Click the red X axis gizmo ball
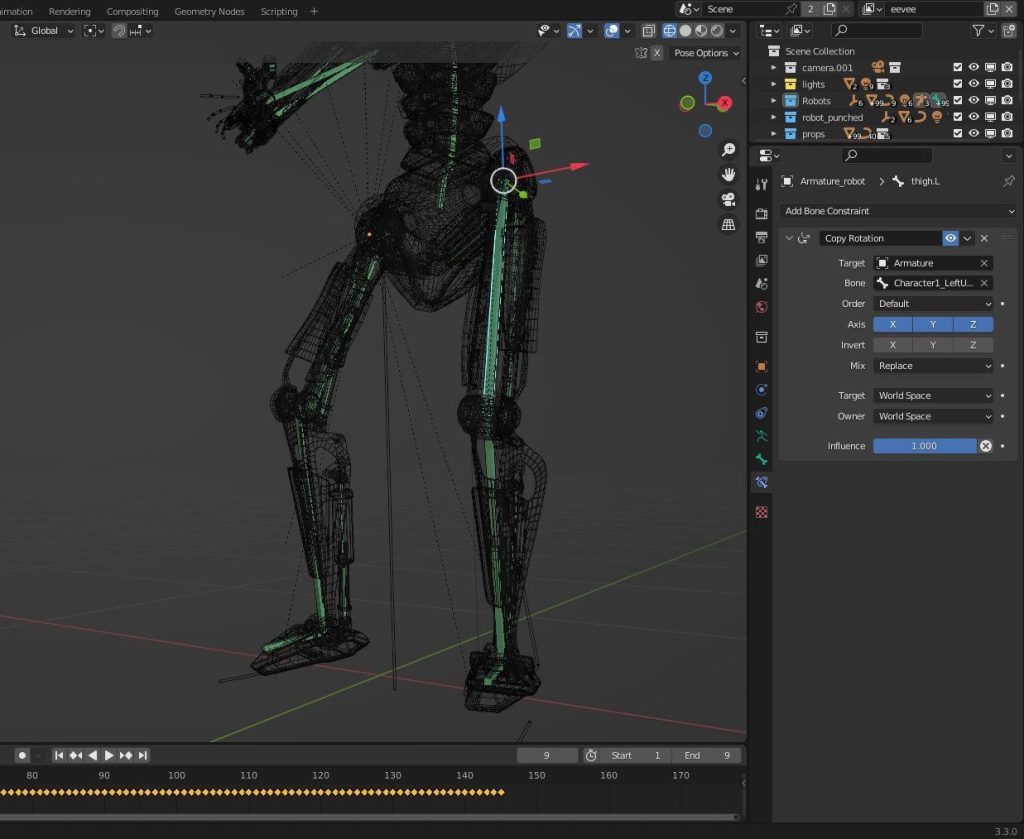This screenshot has height=839, width=1024. click(x=725, y=103)
